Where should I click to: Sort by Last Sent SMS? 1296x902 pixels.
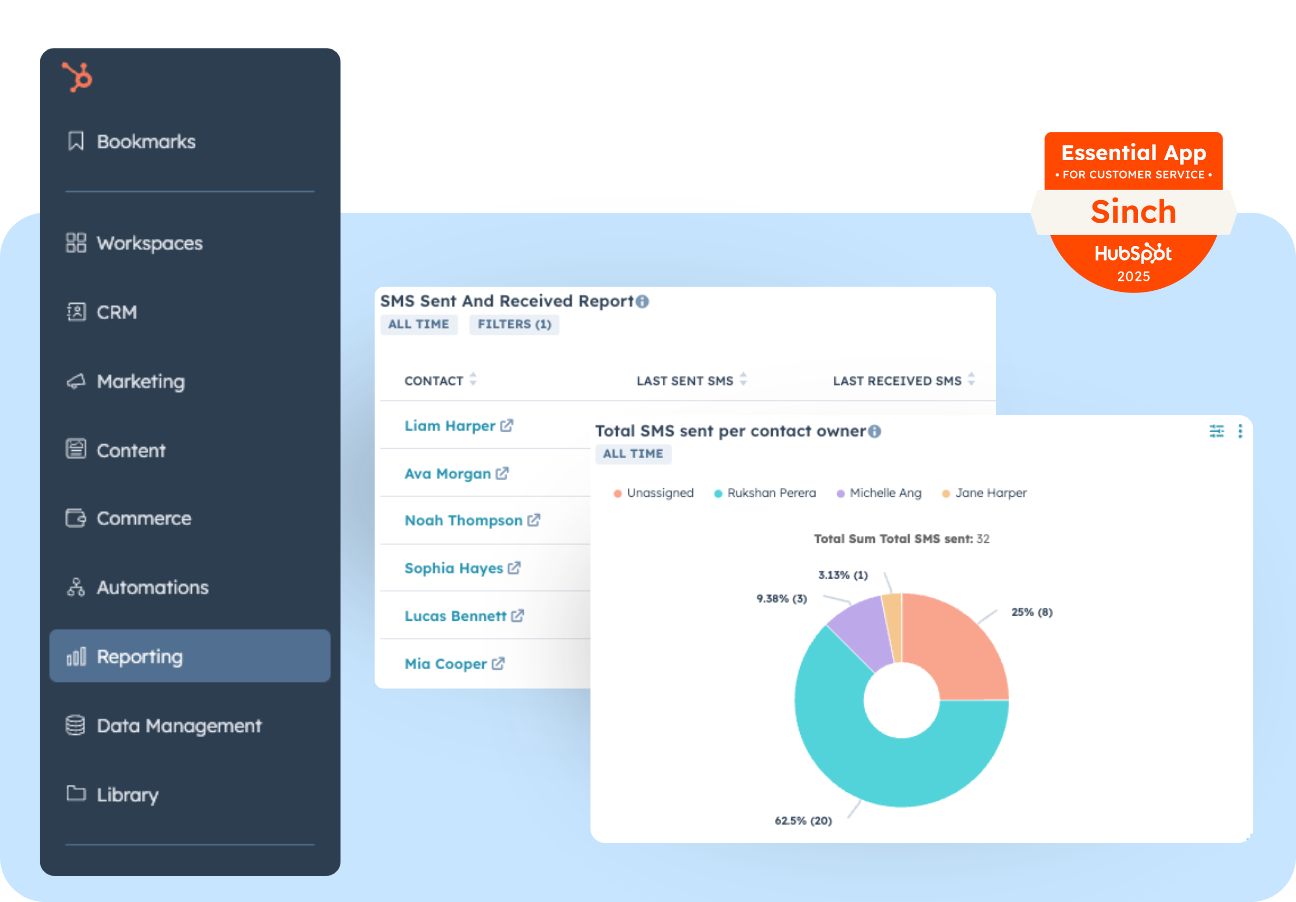point(744,380)
